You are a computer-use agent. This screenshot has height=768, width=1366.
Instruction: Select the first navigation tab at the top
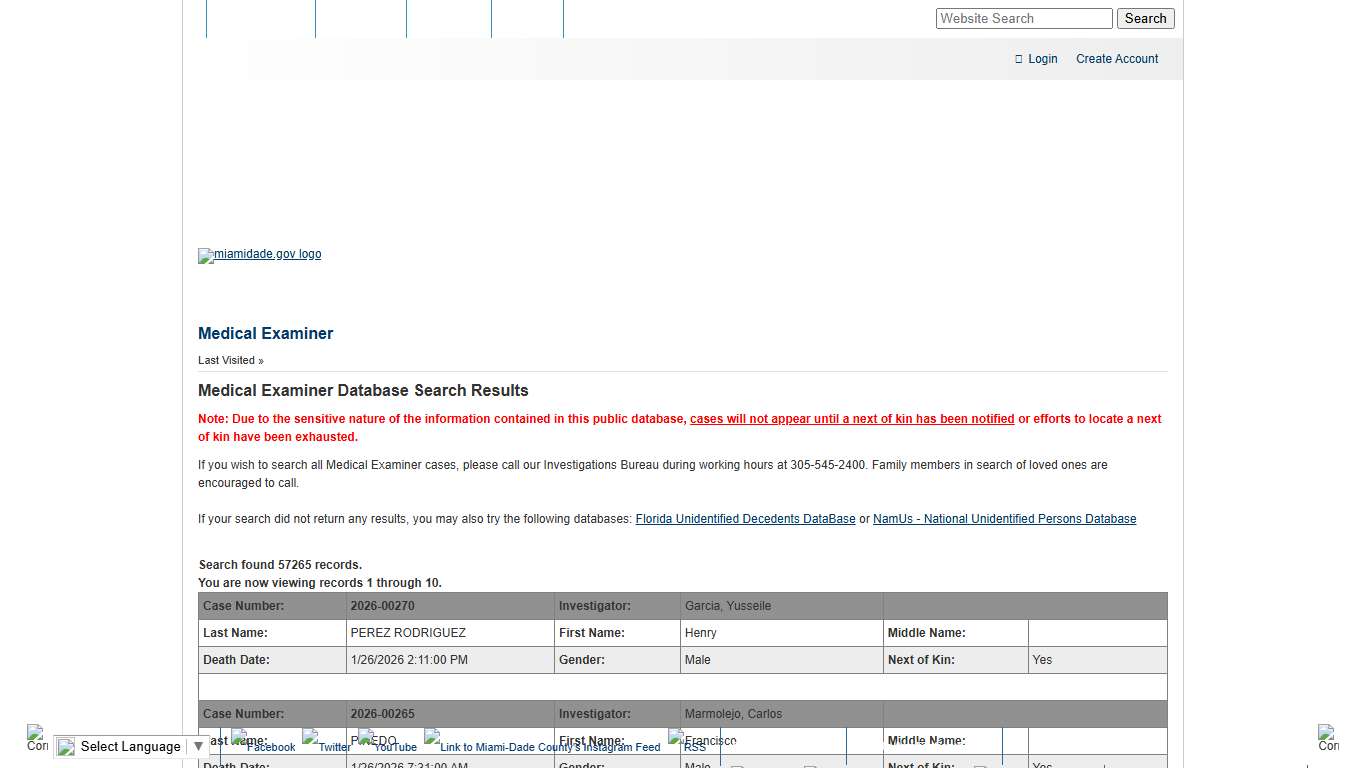click(x=260, y=18)
